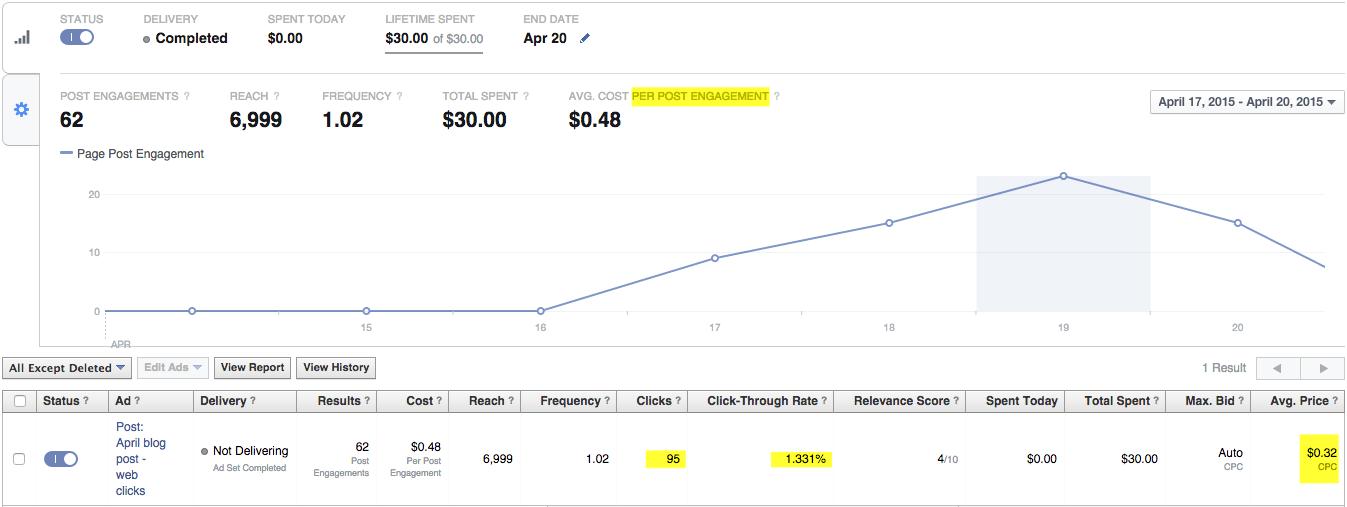1347x507 pixels.
Task: Open the April 17 - April 20 date range dropdown
Action: [1247, 102]
